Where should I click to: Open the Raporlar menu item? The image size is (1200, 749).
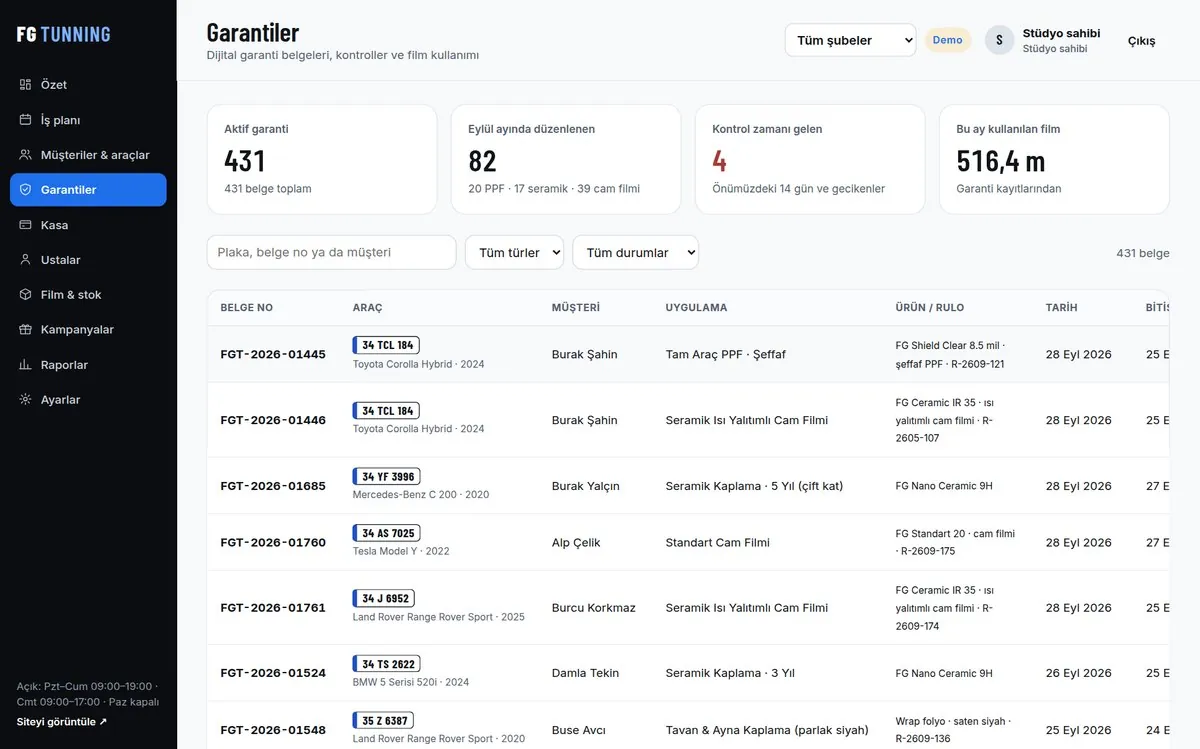pos(88,365)
